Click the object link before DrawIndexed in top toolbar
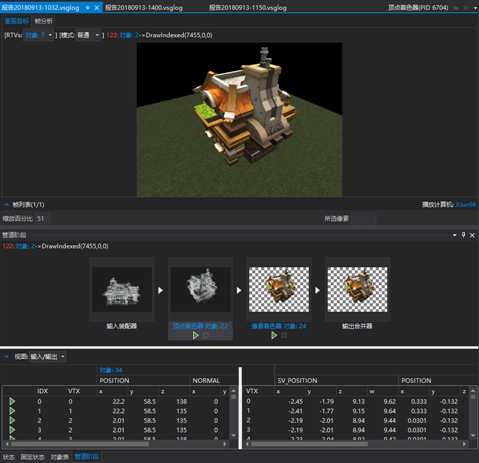Viewport: 479px width, 463px height. click(130, 35)
